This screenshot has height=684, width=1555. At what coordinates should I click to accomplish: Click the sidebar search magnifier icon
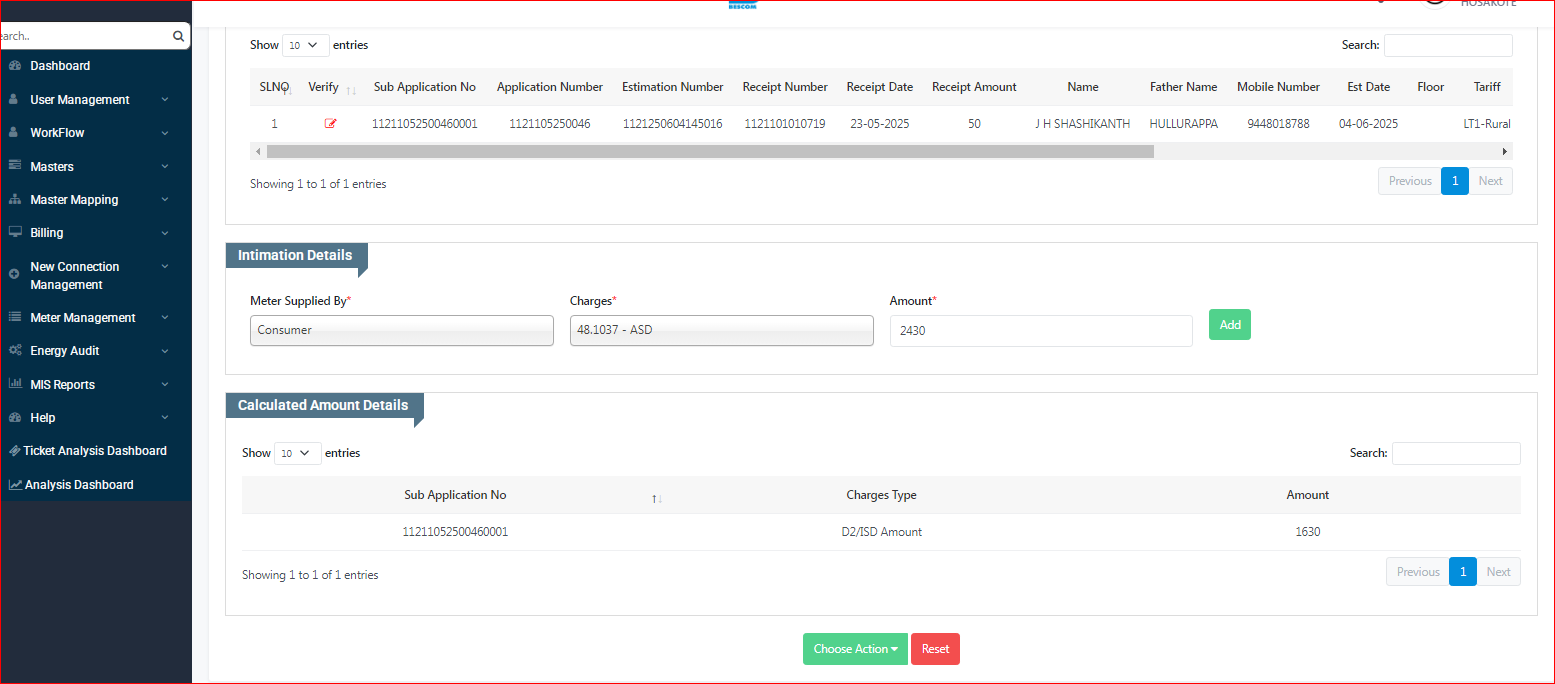(178, 36)
